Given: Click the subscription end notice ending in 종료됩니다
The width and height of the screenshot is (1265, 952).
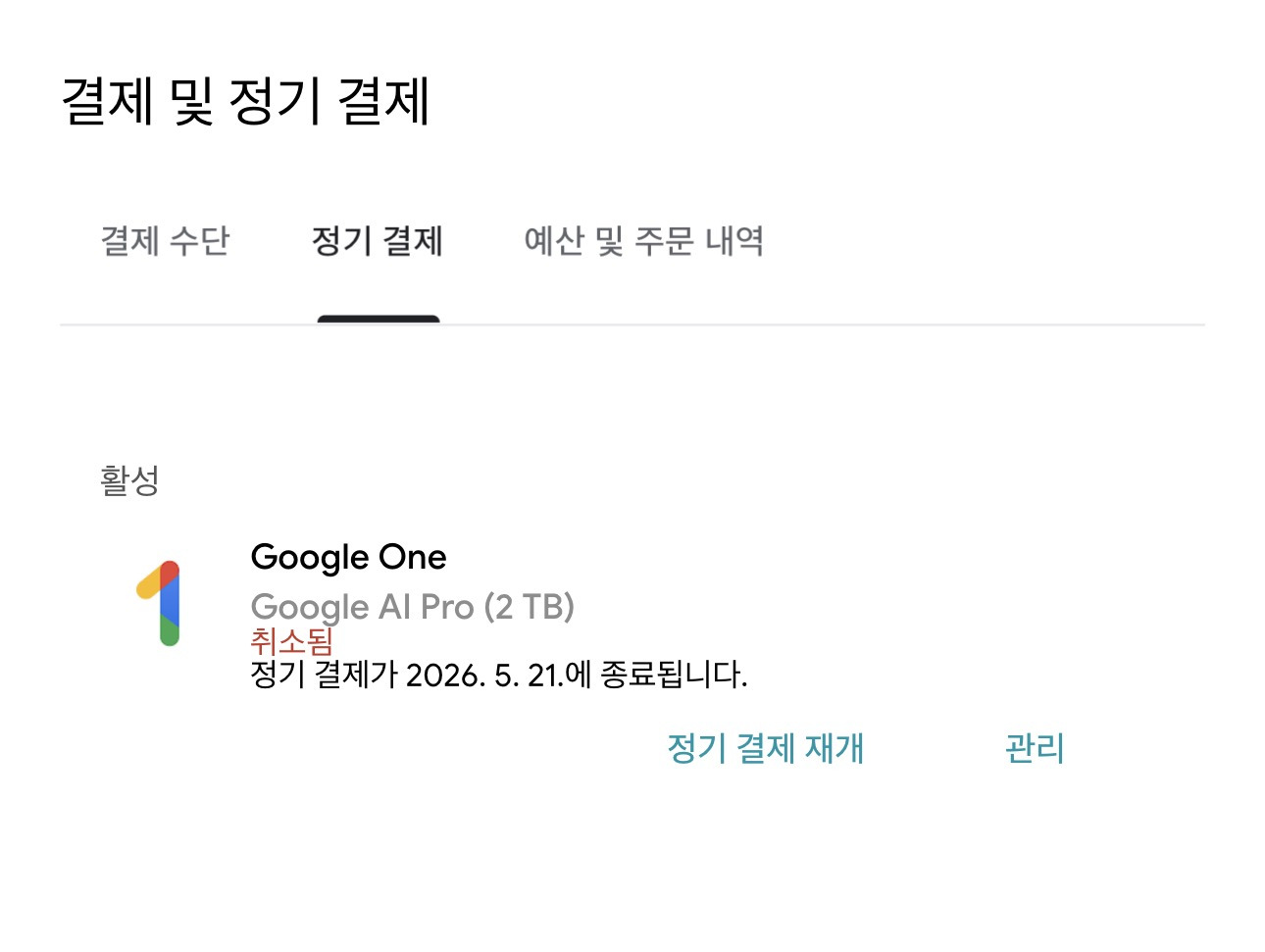Looking at the screenshot, I should tap(498, 675).
